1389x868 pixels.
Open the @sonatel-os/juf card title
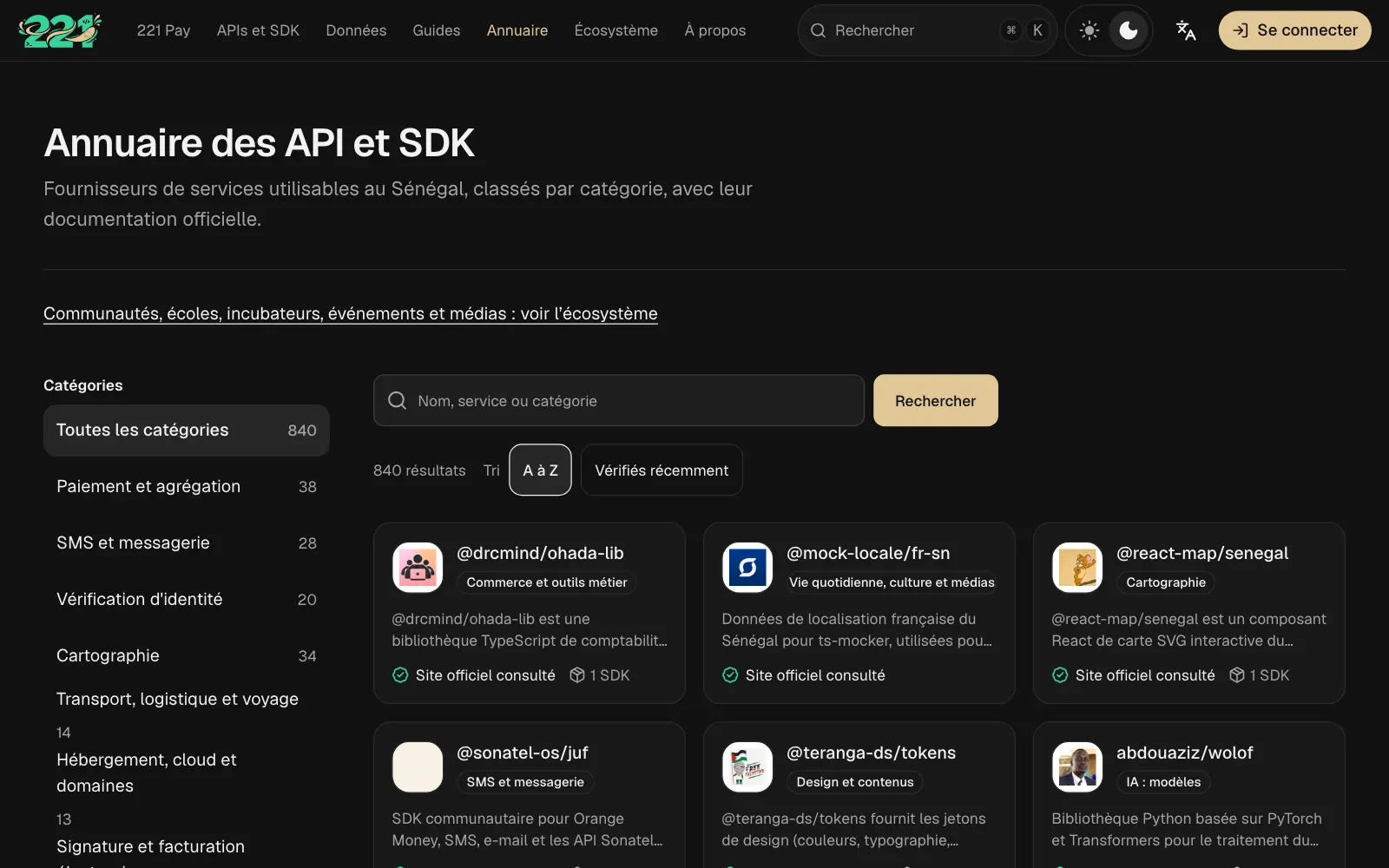click(523, 753)
